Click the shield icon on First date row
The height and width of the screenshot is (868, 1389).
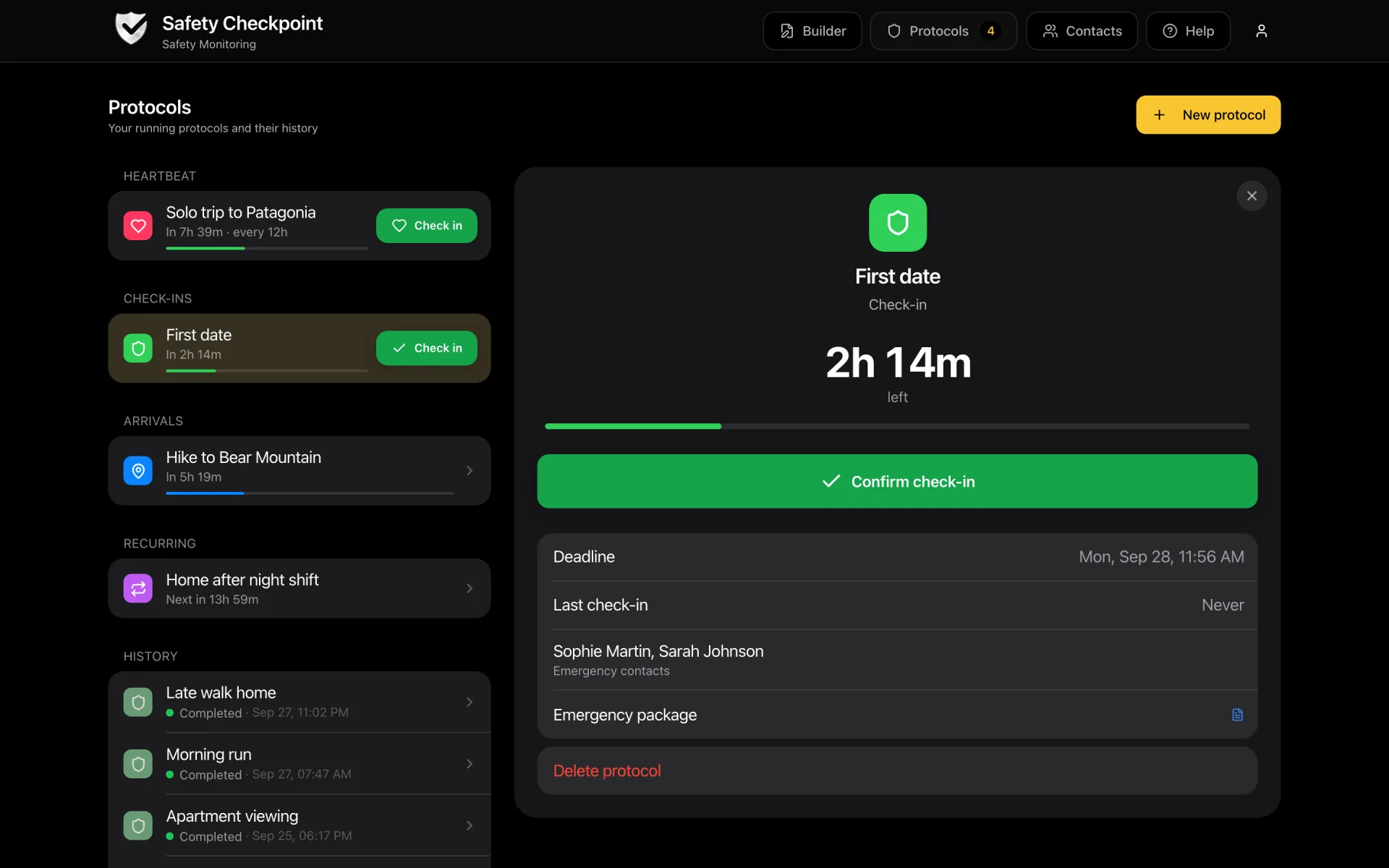pyautogui.click(x=137, y=348)
